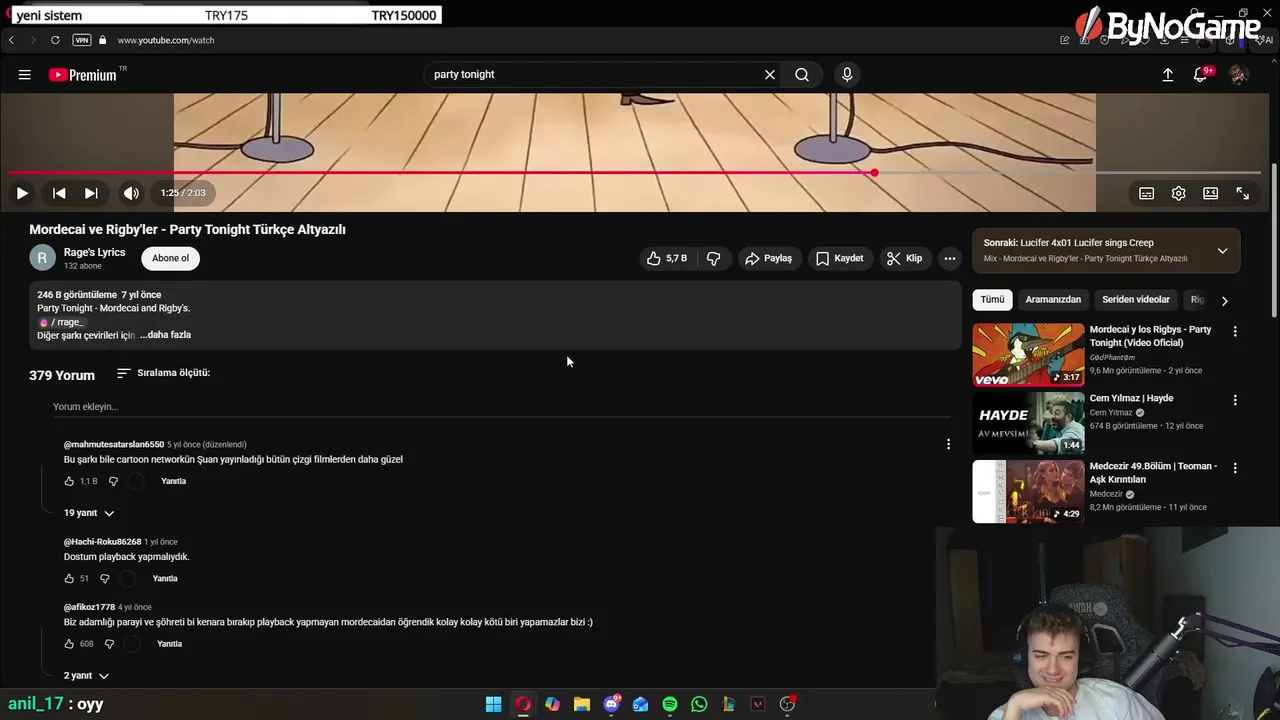Open options menu for mahmutesatarslan6550's comment
This screenshot has width=1280, height=720.
948,444
